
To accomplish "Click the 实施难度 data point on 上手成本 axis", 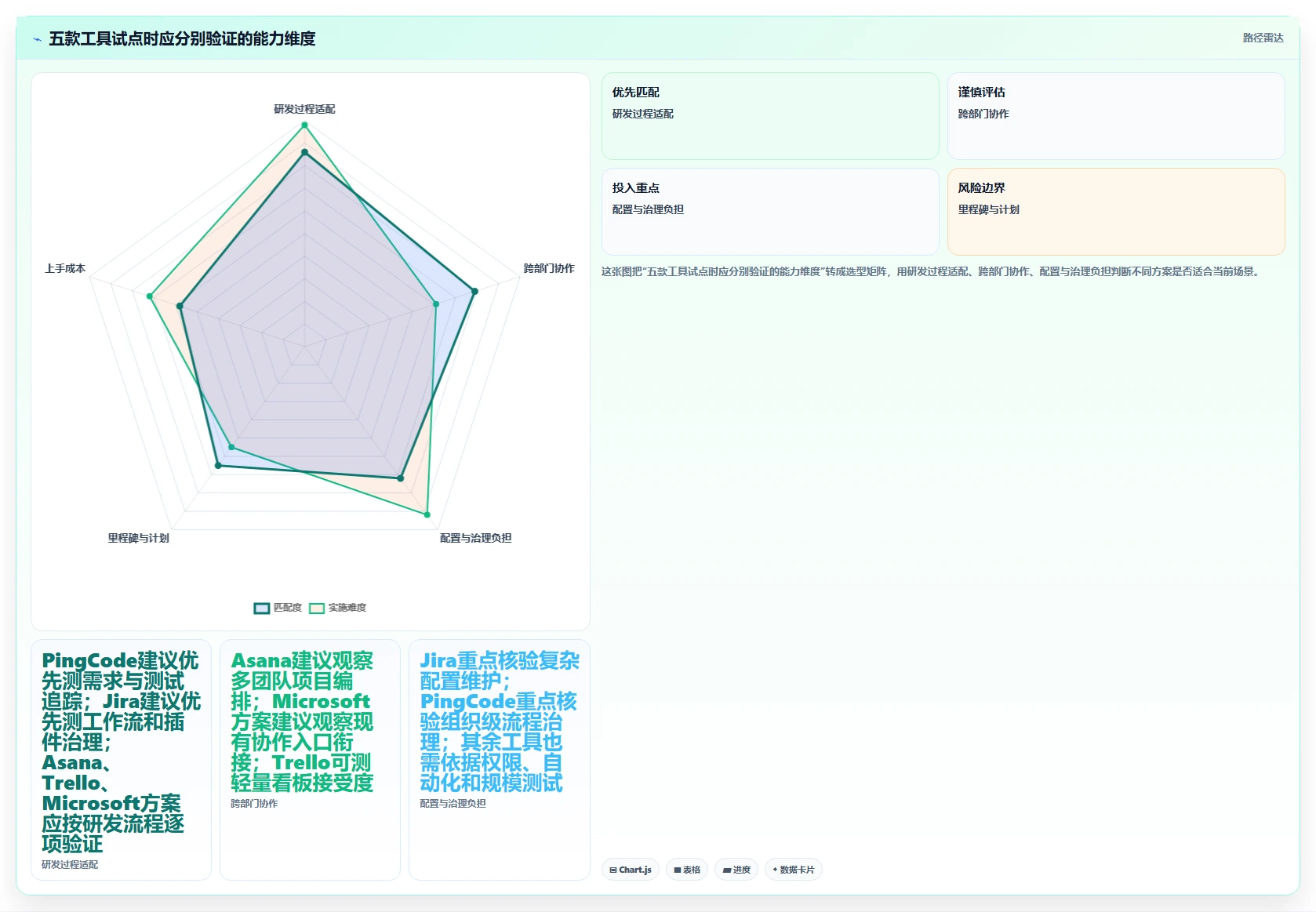I will pos(149,296).
